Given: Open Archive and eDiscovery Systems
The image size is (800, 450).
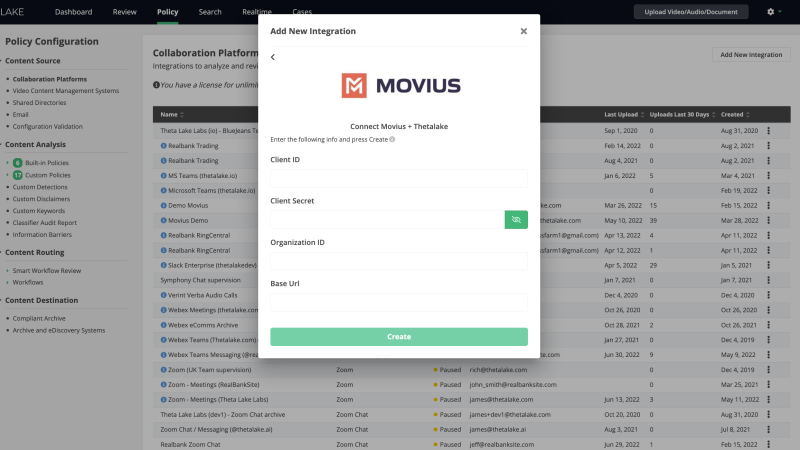Looking at the screenshot, I should [x=59, y=330].
